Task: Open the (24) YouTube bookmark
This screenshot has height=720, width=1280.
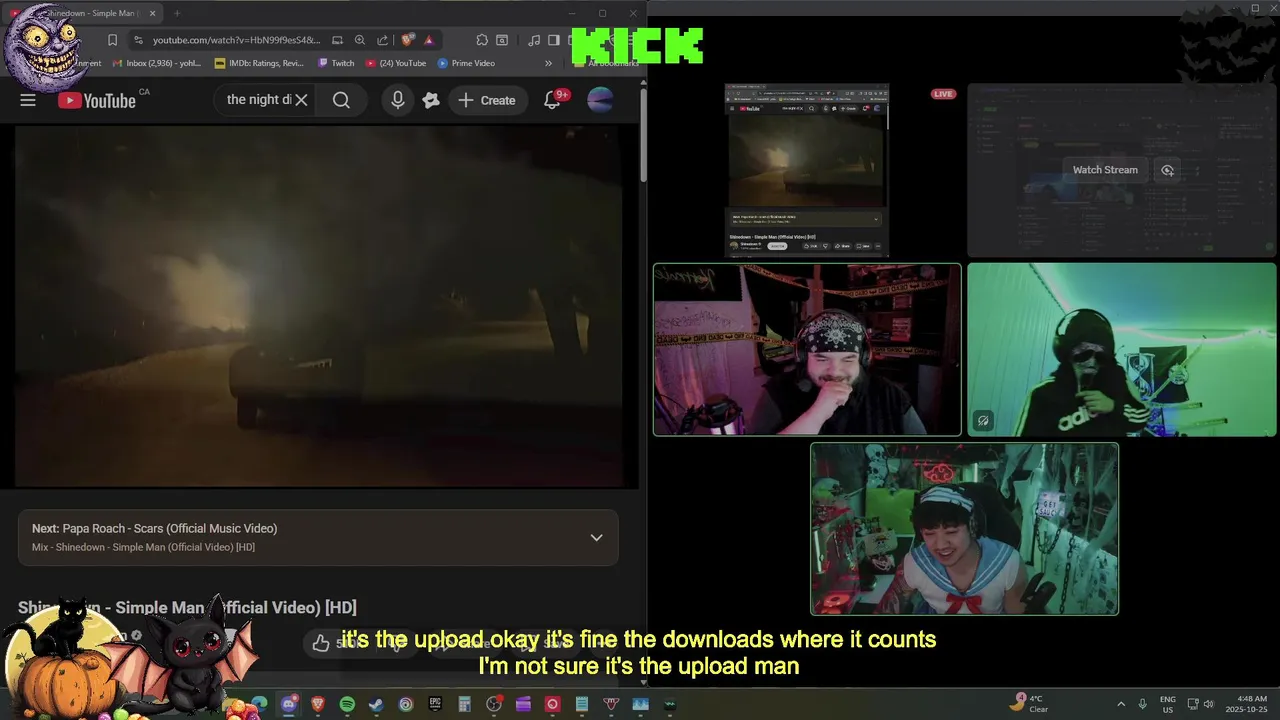Action: pos(396,63)
